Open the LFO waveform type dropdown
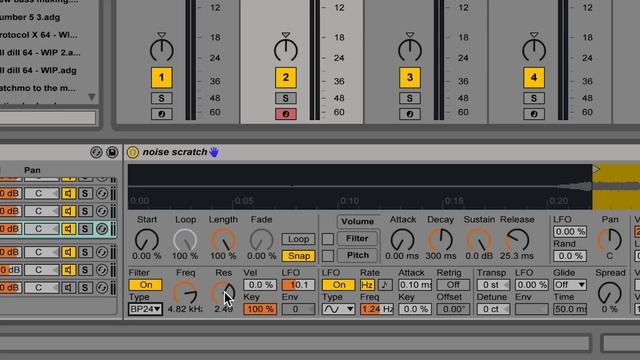The image size is (640, 360). tap(338, 309)
